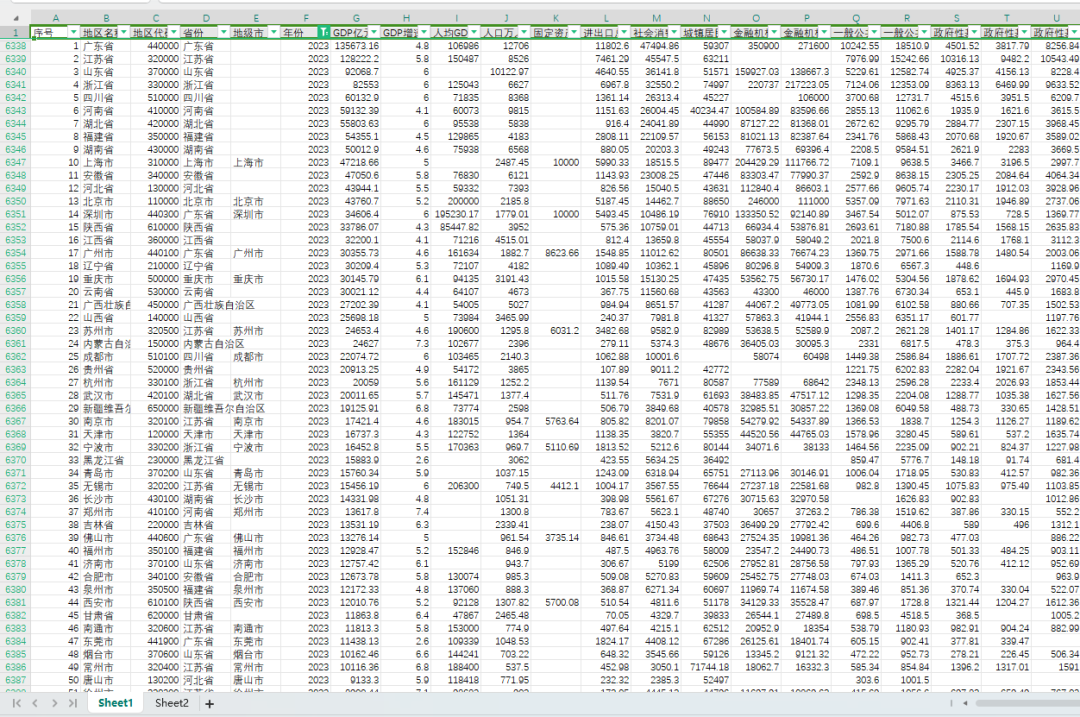Select the 北京市 cell in column B
This screenshot has height=717, width=1080.
(x=105, y=201)
